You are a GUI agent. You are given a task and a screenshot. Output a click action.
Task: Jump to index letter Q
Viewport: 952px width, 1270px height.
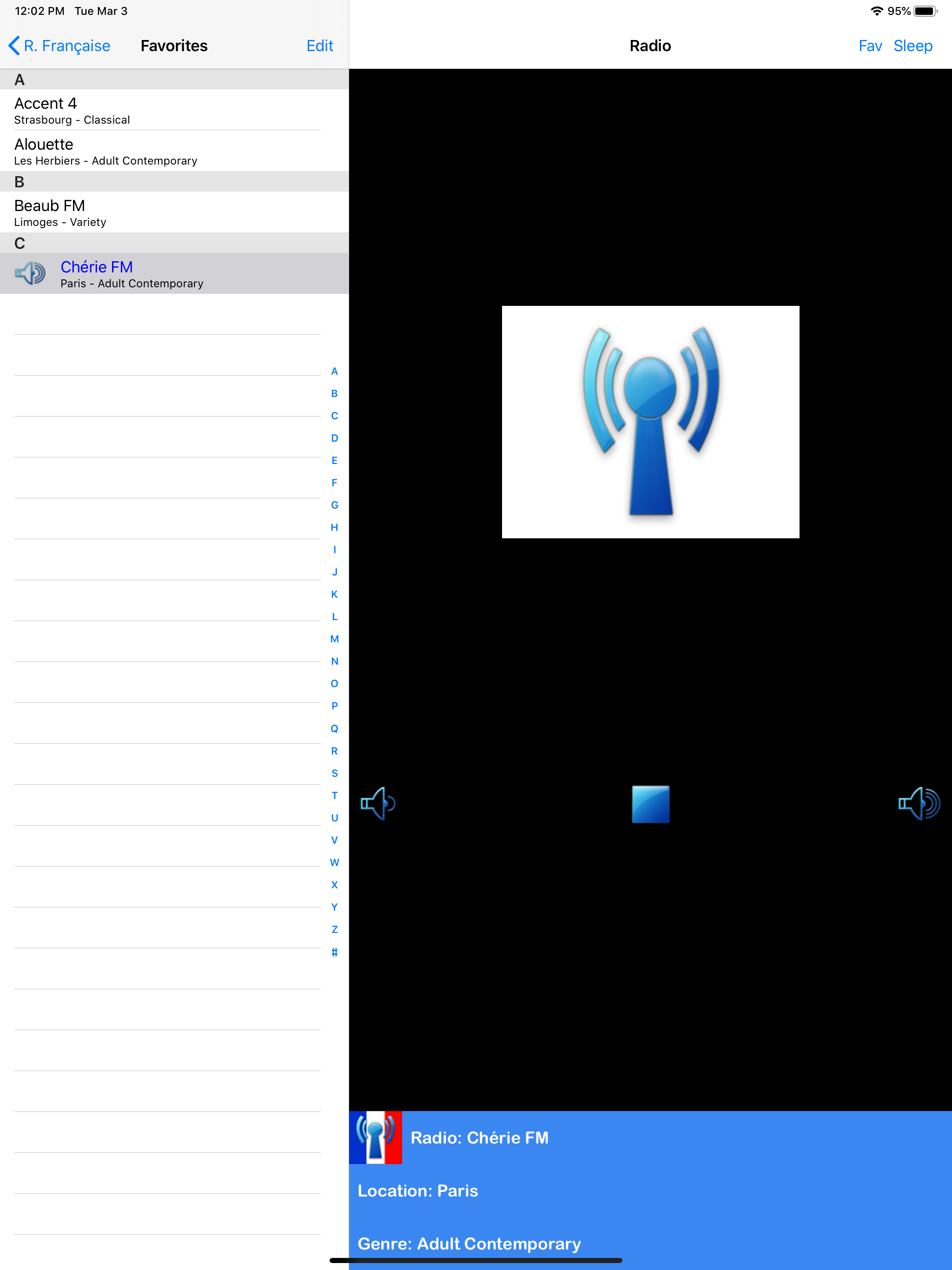[x=335, y=728]
